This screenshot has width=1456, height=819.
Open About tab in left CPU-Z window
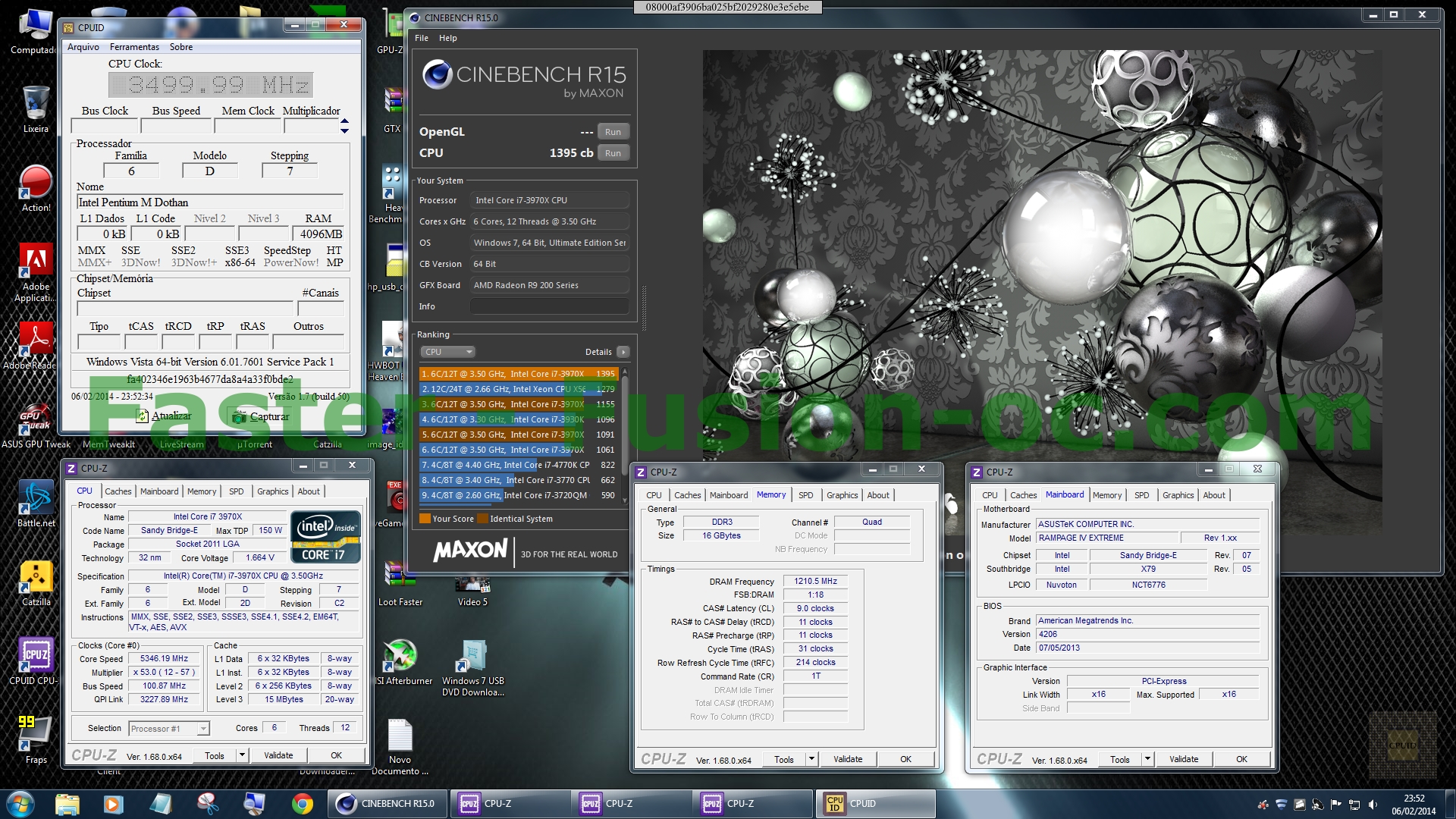(309, 491)
